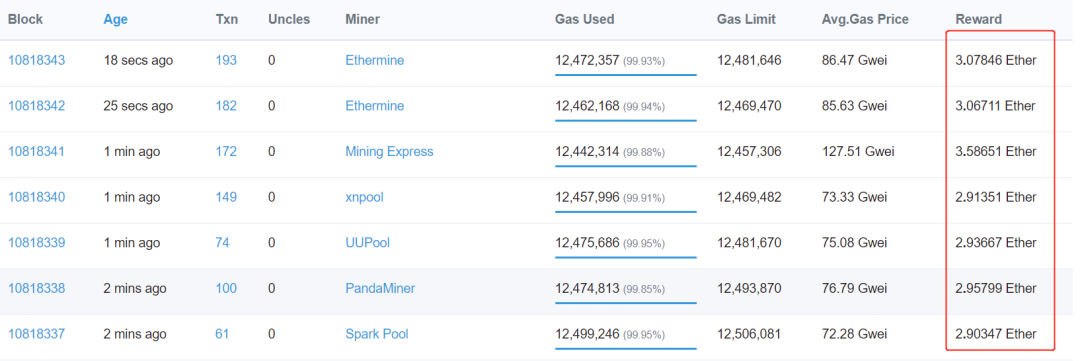Click the Age column header
This screenshot has width=1080, height=361.
pos(116,20)
